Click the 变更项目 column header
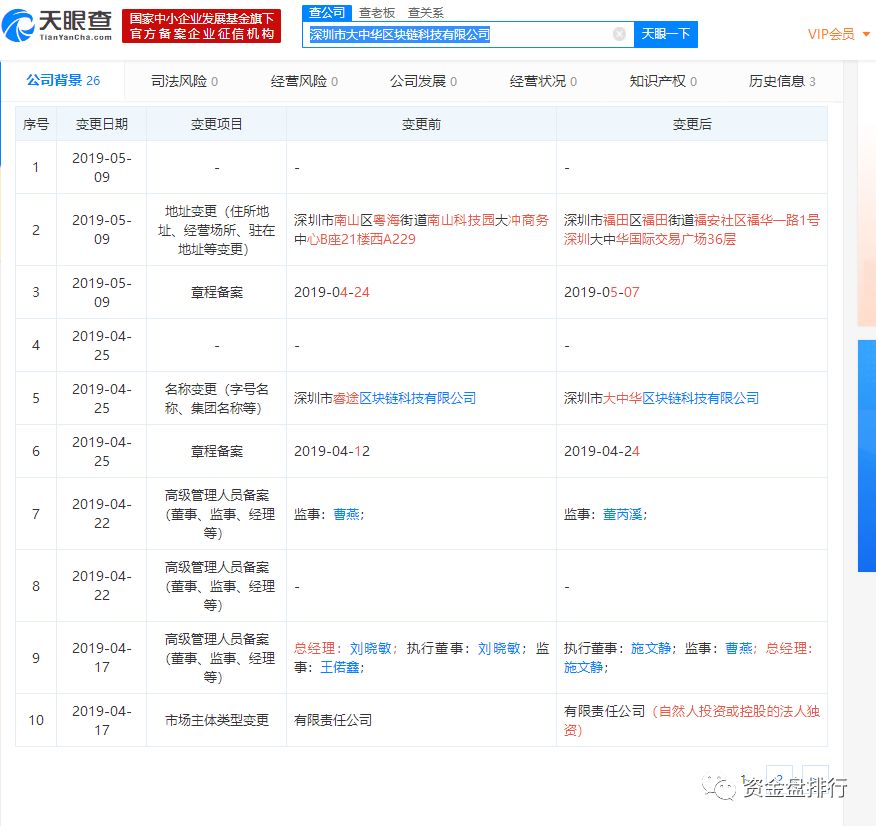 [217, 124]
